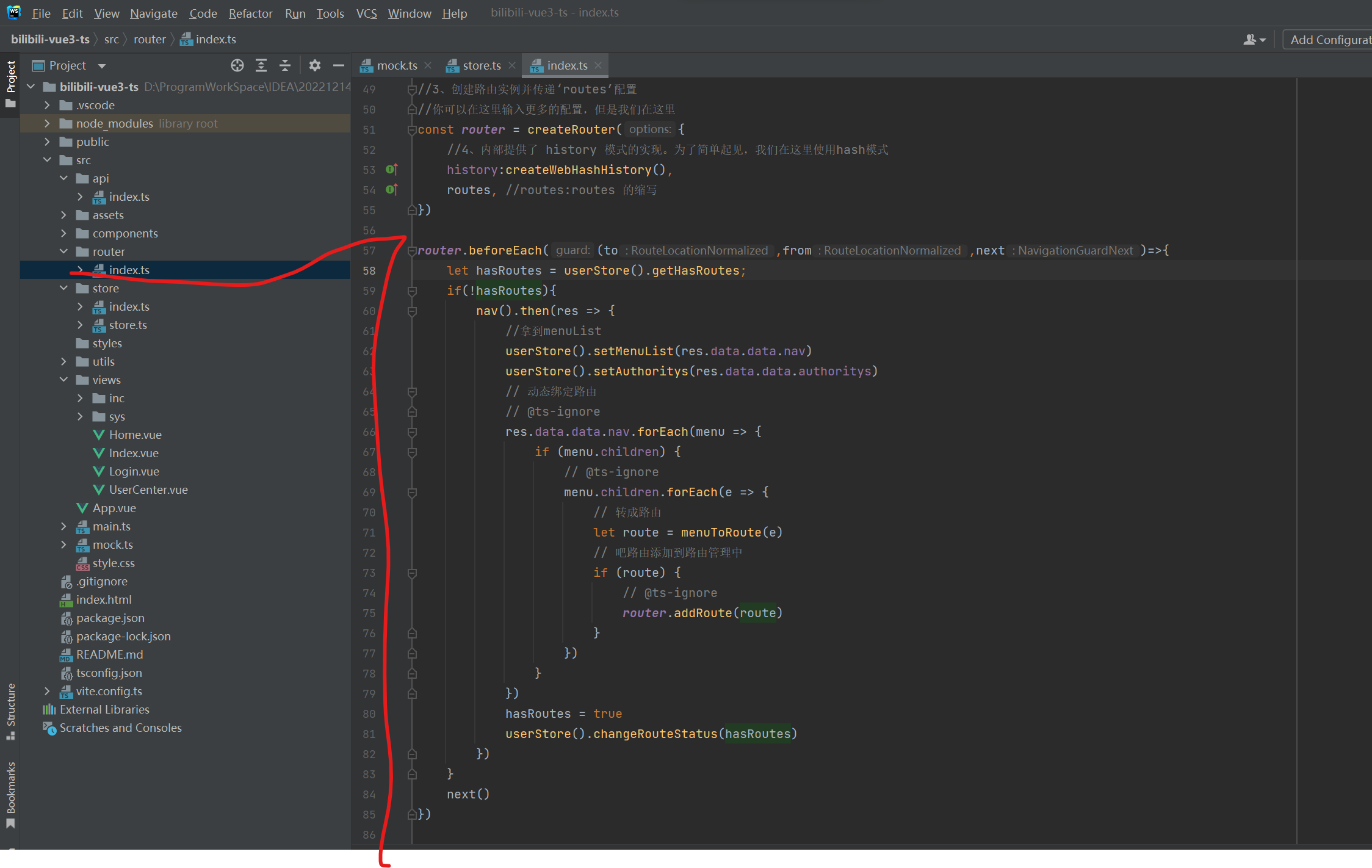1372x868 pixels.
Task: Open the Refactor menu
Action: click(x=250, y=13)
